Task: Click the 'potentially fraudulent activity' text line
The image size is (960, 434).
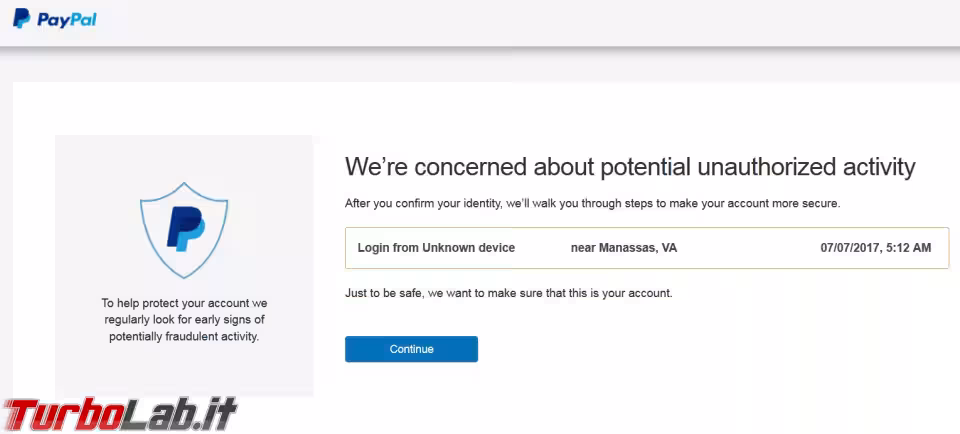Action: coord(184,337)
